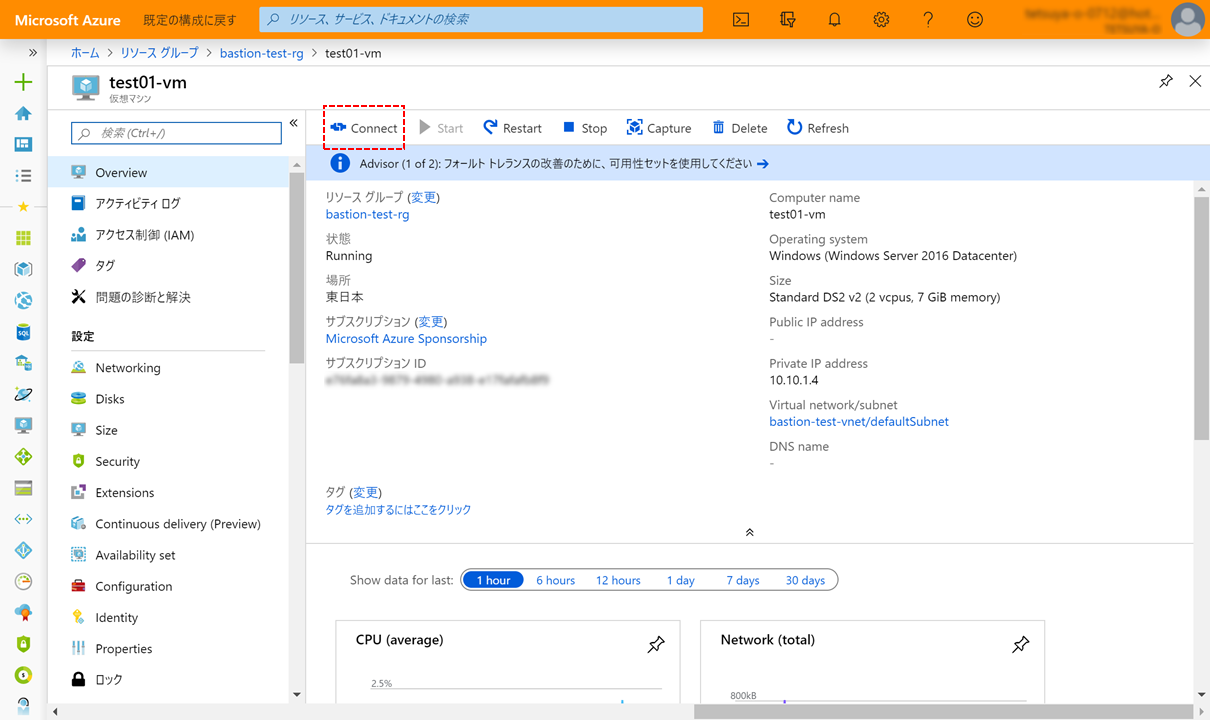This screenshot has width=1210, height=720.
Task: Open Configuration settings
Action: (168, 586)
